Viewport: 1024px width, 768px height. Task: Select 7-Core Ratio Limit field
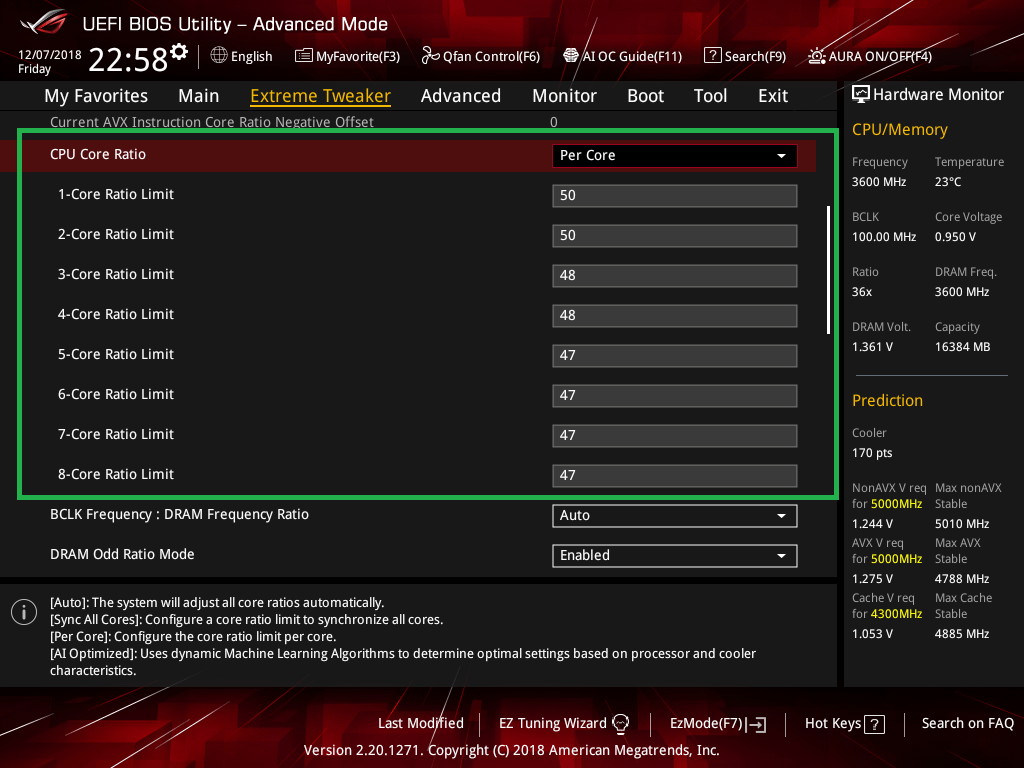click(675, 435)
